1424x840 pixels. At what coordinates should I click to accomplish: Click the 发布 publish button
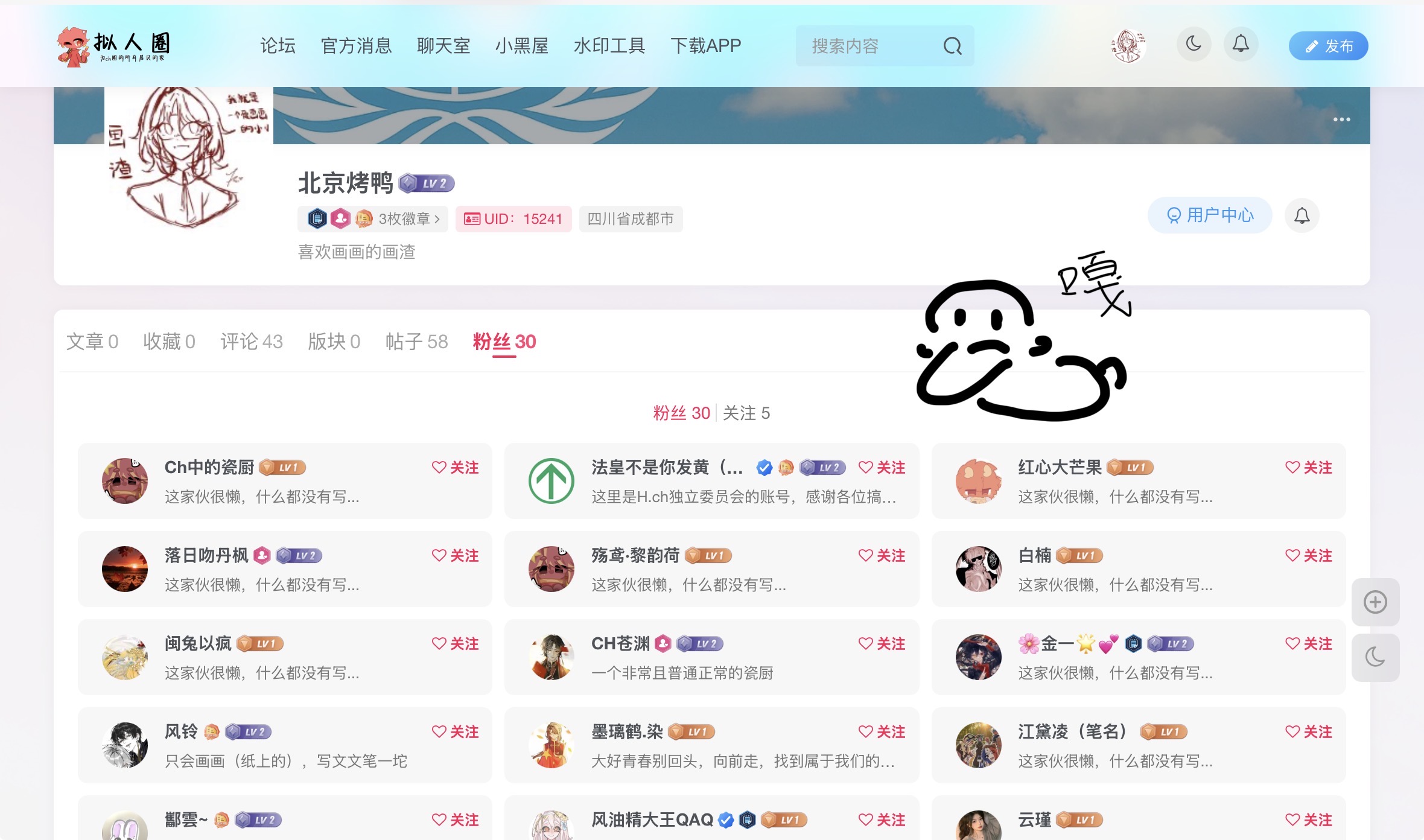(1328, 45)
